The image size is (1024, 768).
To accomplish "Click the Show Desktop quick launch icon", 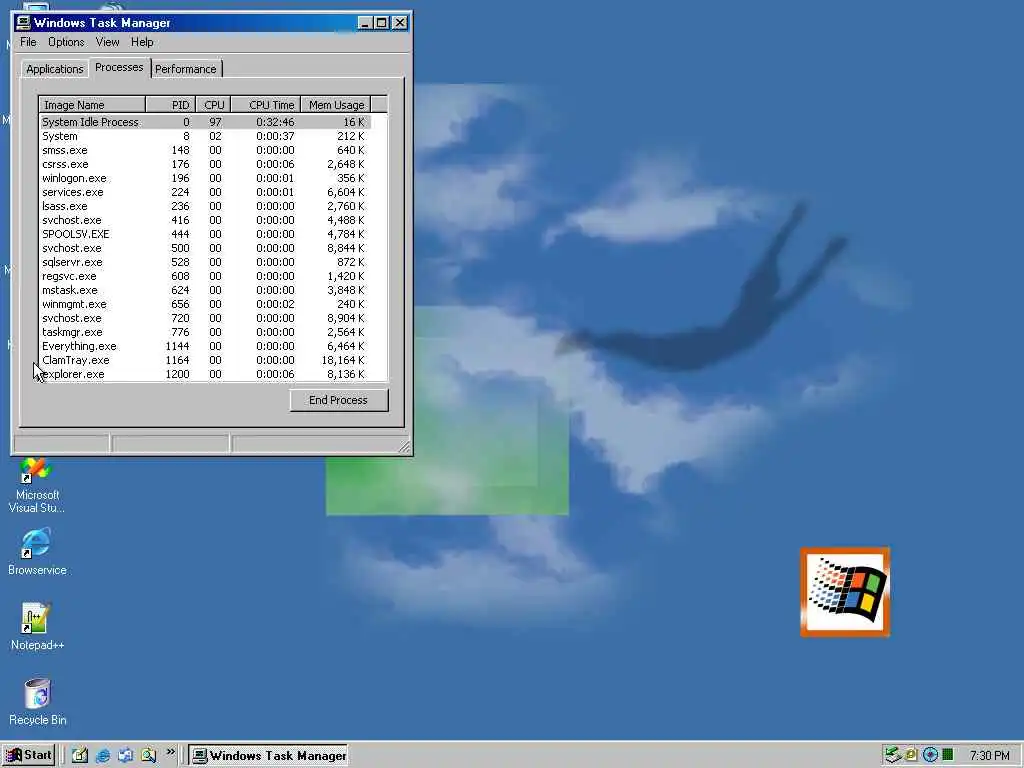I will pos(80,755).
